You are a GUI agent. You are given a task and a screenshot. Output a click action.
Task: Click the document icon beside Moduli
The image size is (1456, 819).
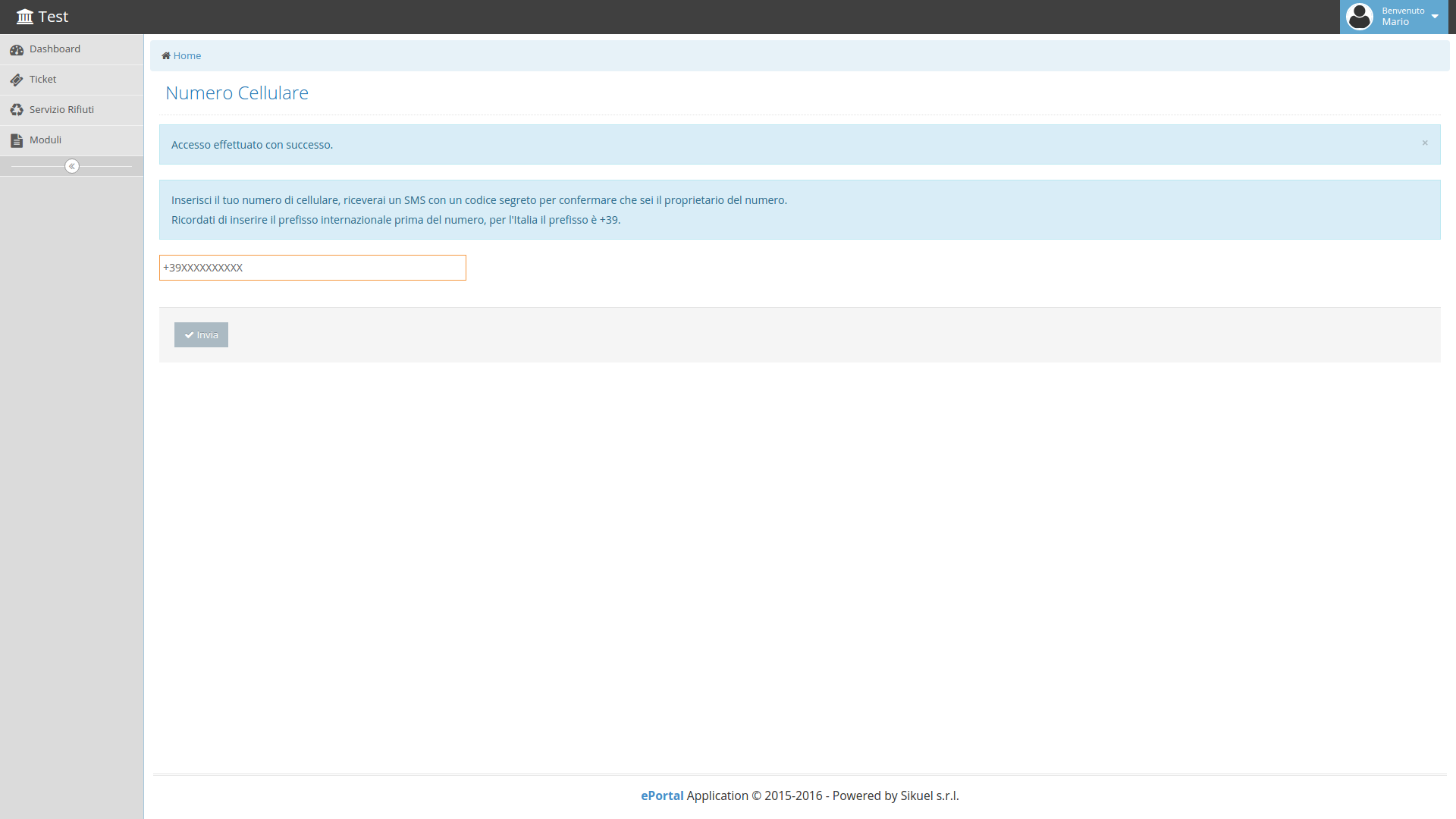pyautogui.click(x=17, y=140)
